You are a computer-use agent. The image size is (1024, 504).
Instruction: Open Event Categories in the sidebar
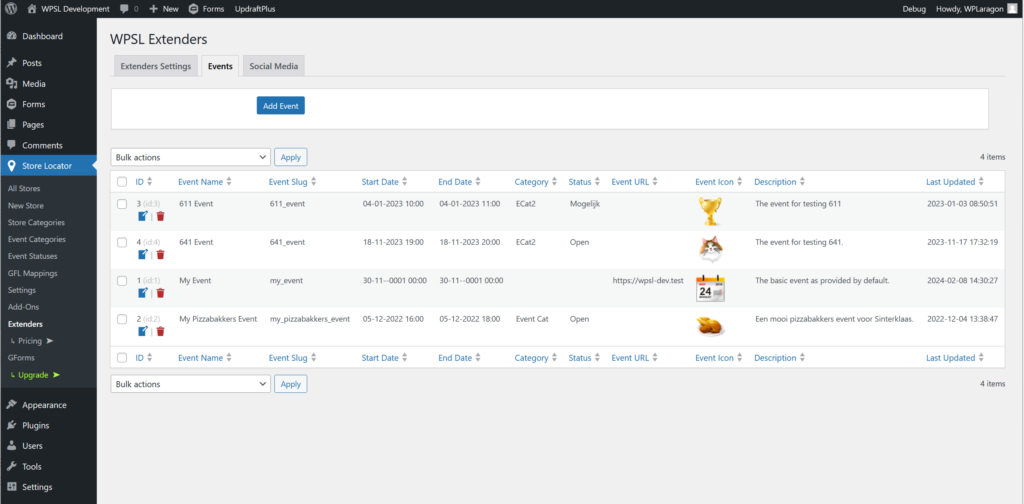(x=37, y=240)
